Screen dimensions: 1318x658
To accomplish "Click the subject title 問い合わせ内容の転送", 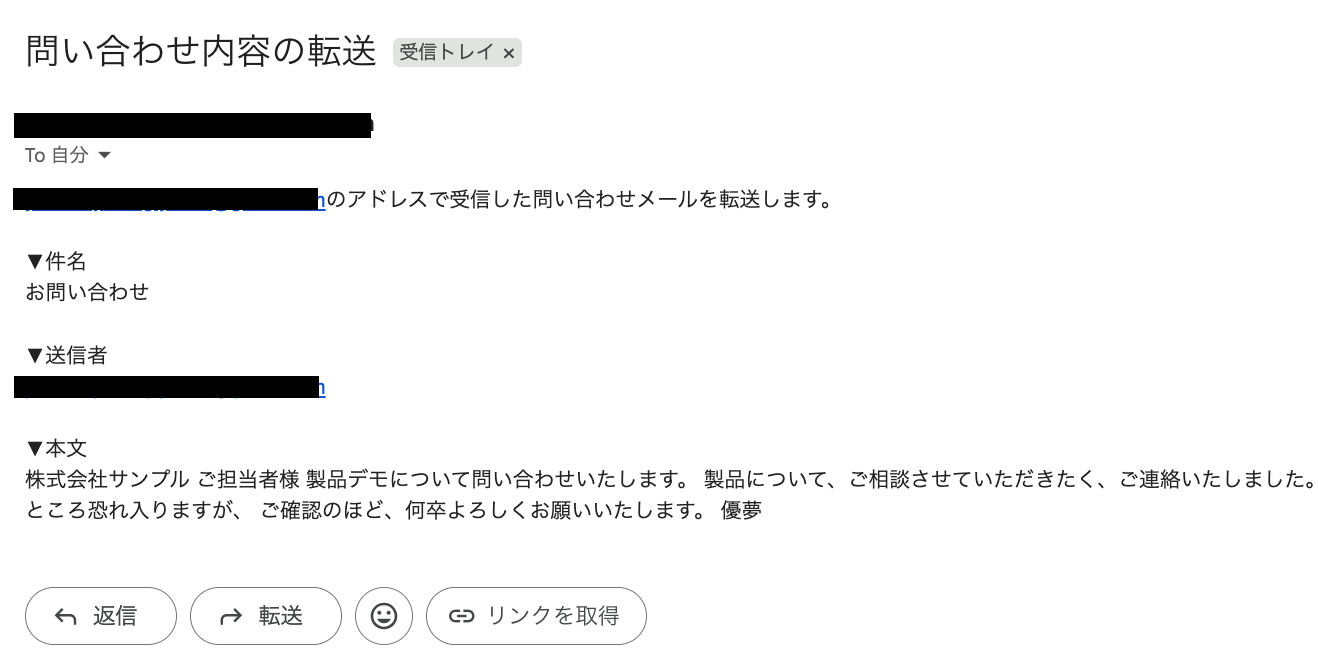I will [x=200, y=51].
